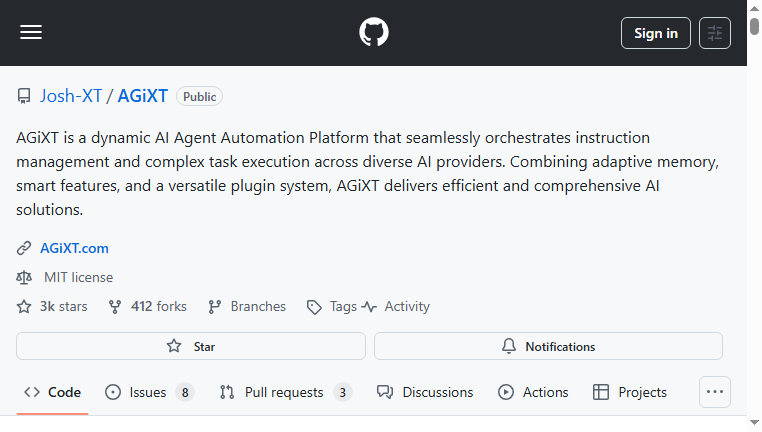Viewport: 762px width, 432px height.
Task: Go to the Discussions tab
Action: point(425,392)
